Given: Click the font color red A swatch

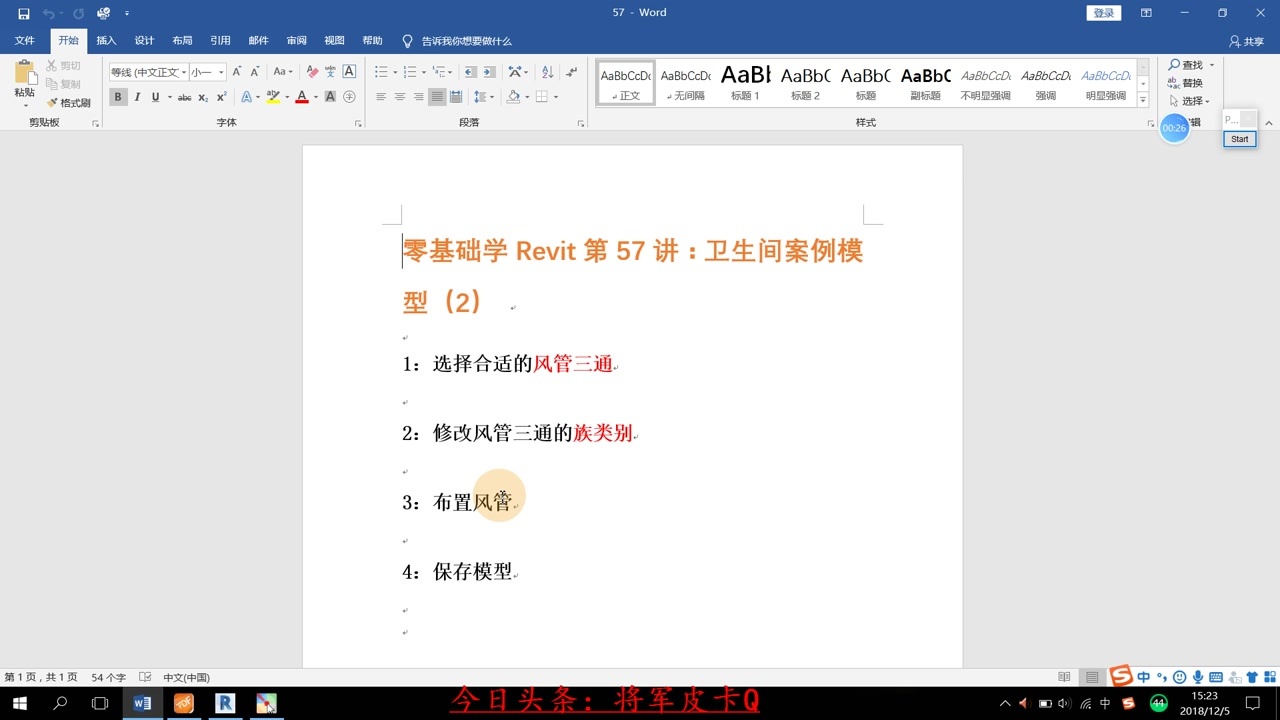Looking at the screenshot, I should [x=301, y=97].
